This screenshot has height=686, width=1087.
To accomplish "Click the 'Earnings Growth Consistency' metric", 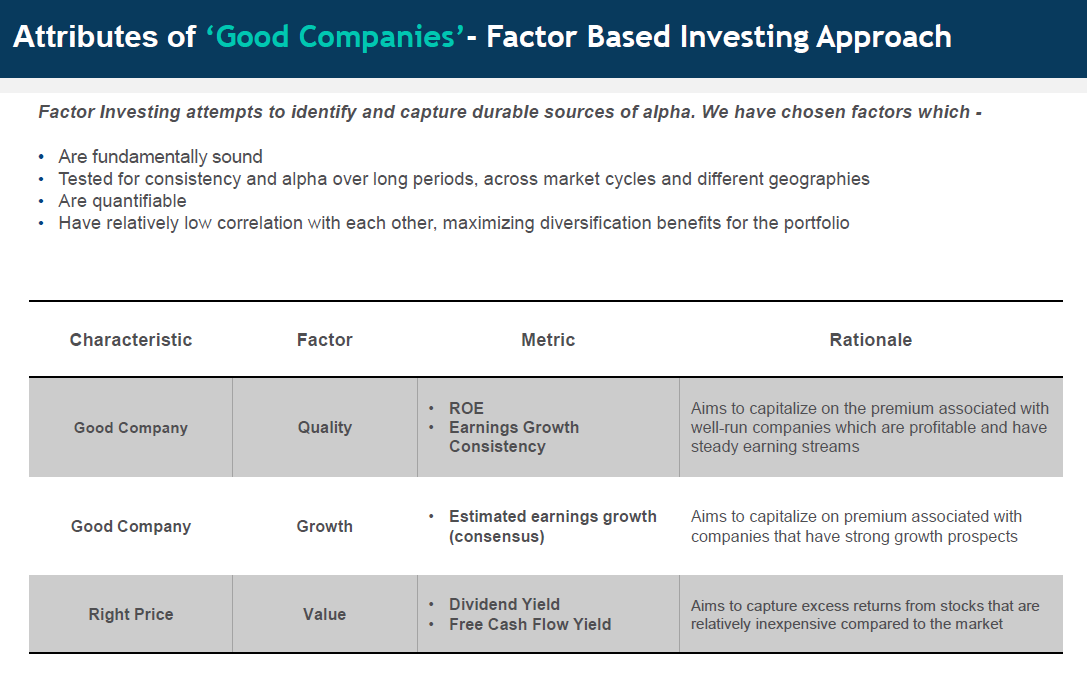I will 514,437.
